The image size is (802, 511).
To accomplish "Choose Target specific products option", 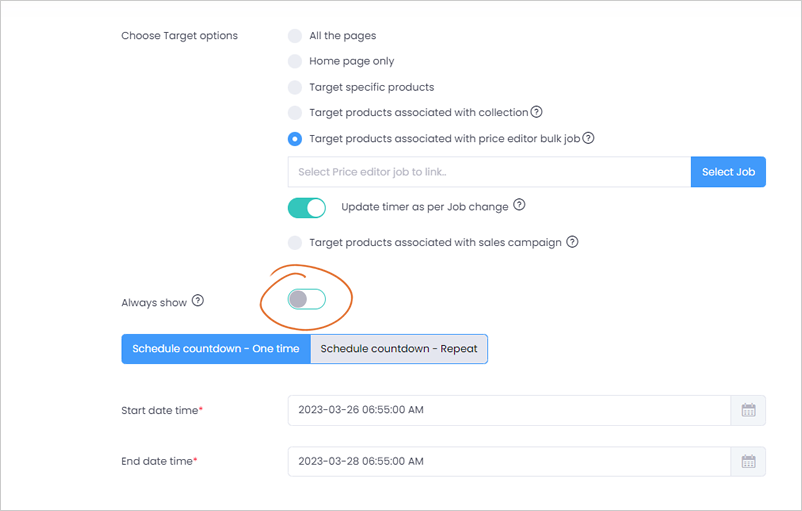I will point(295,87).
